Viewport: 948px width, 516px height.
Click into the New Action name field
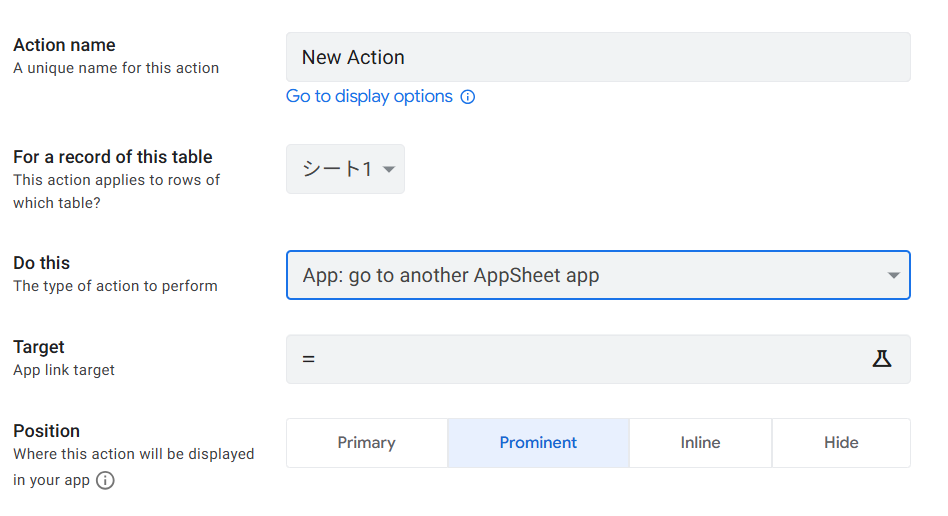[x=597, y=57]
